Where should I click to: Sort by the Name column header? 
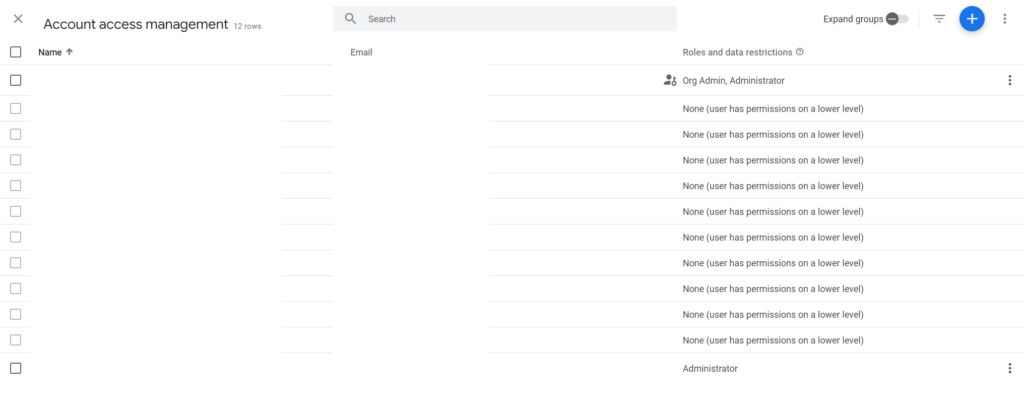(x=49, y=52)
